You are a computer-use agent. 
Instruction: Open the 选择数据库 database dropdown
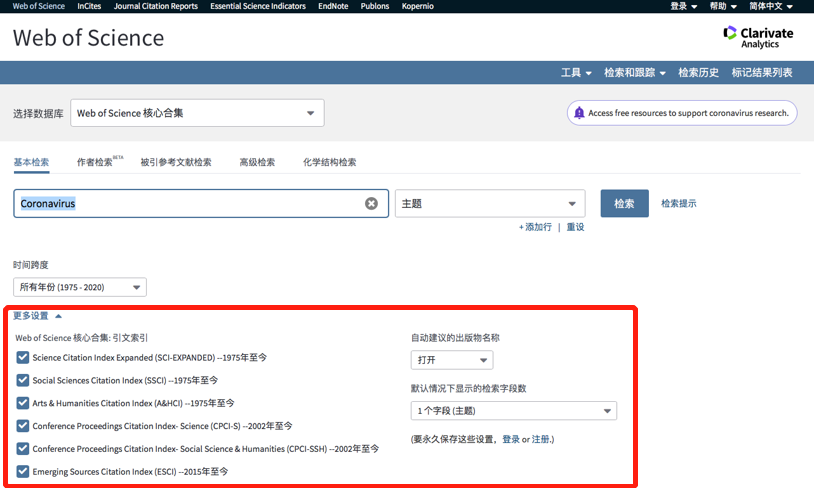tap(197, 113)
